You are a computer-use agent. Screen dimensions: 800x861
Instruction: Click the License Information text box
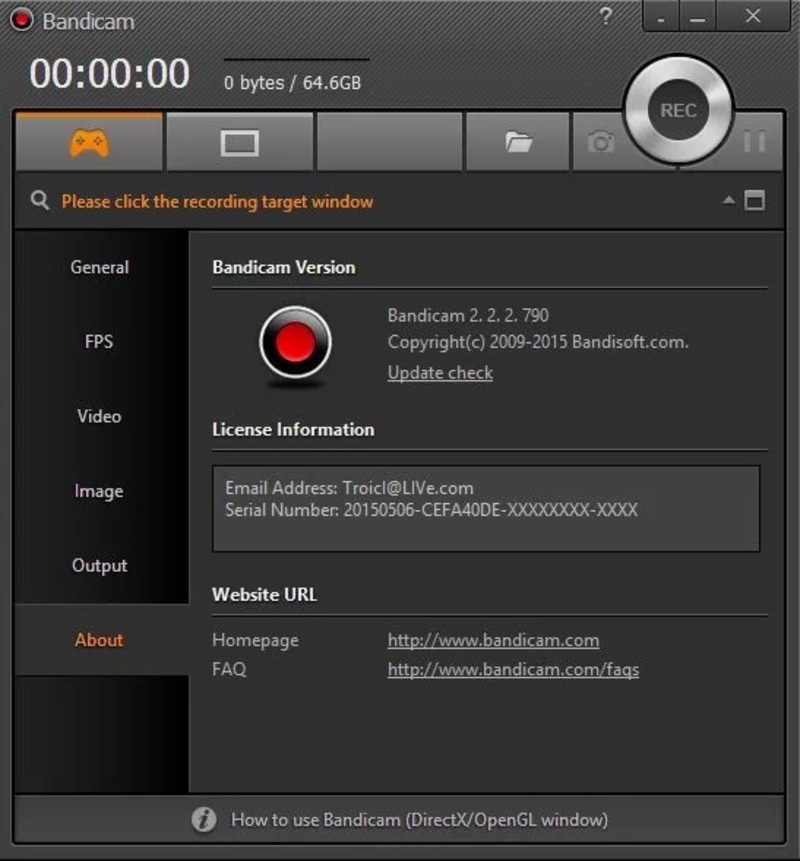tap(486, 508)
